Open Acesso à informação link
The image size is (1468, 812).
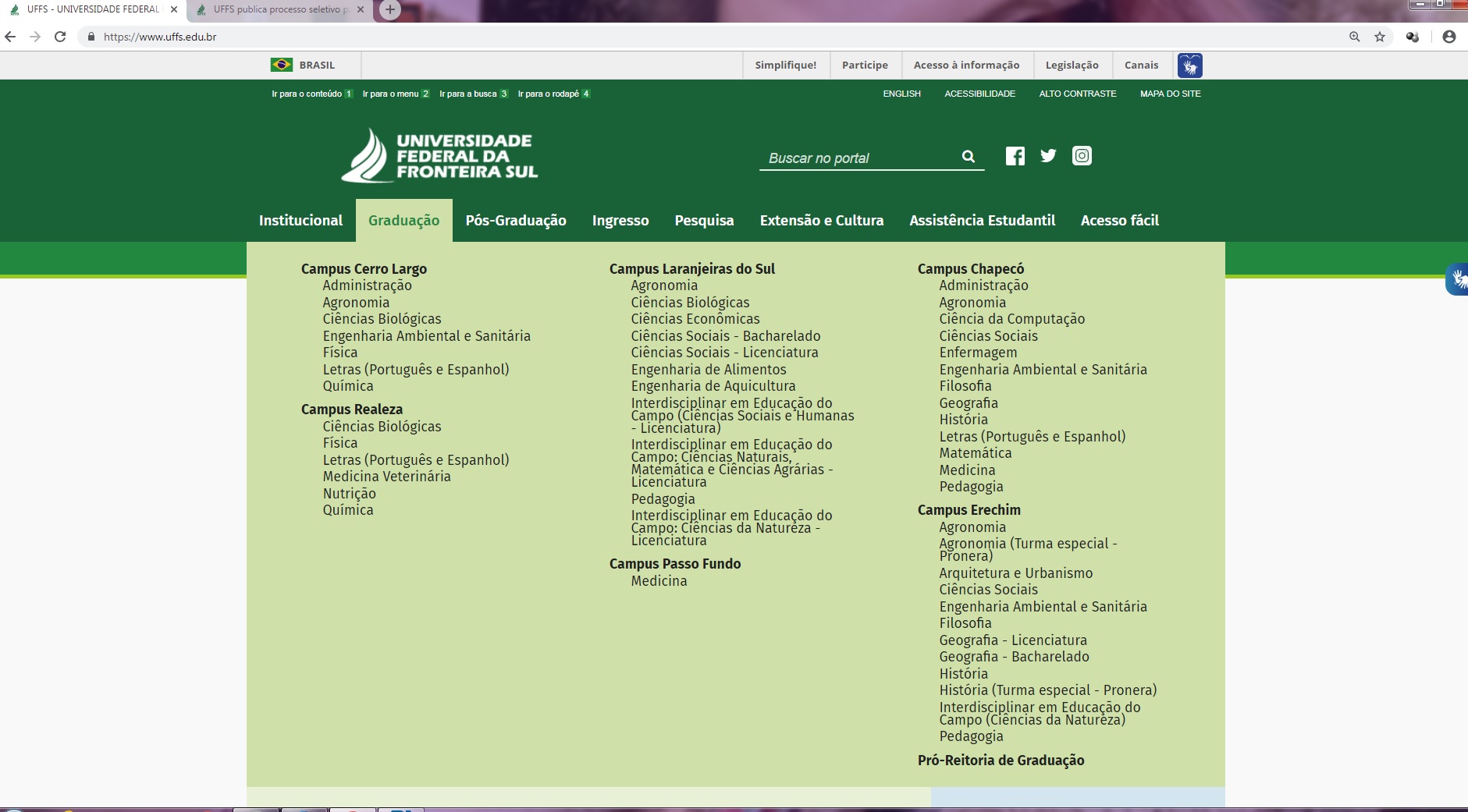(966, 66)
